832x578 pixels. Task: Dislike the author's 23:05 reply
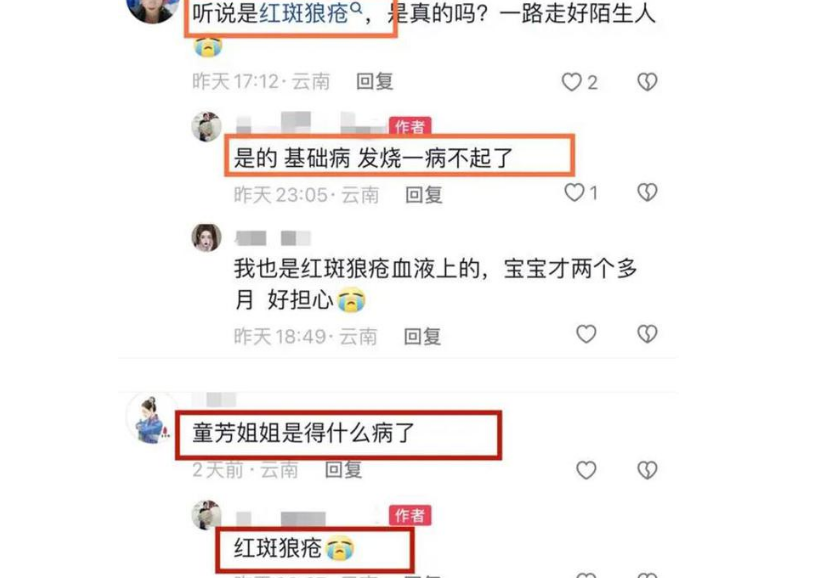(647, 192)
